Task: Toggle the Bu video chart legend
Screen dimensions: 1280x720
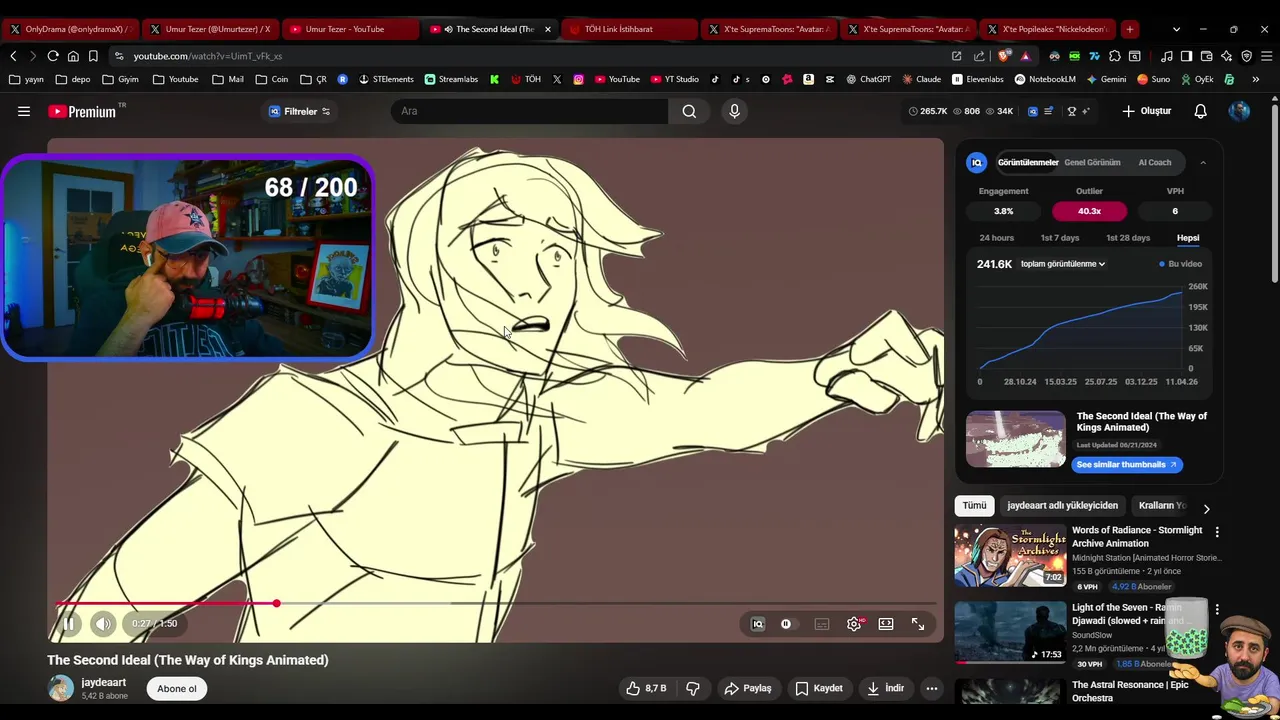Action: pyautogui.click(x=1181, y=264)
